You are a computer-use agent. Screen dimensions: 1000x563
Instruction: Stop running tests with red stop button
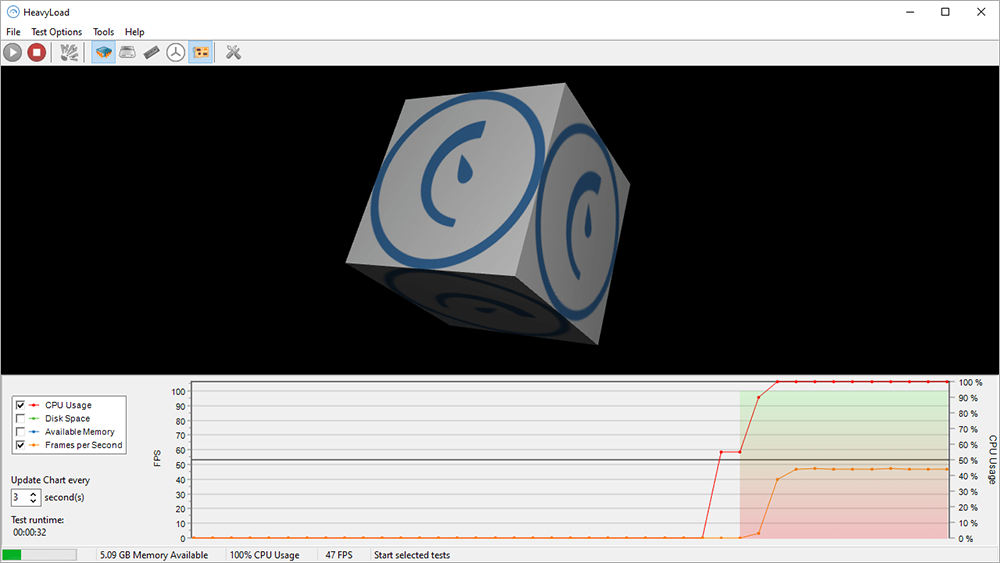36,52
